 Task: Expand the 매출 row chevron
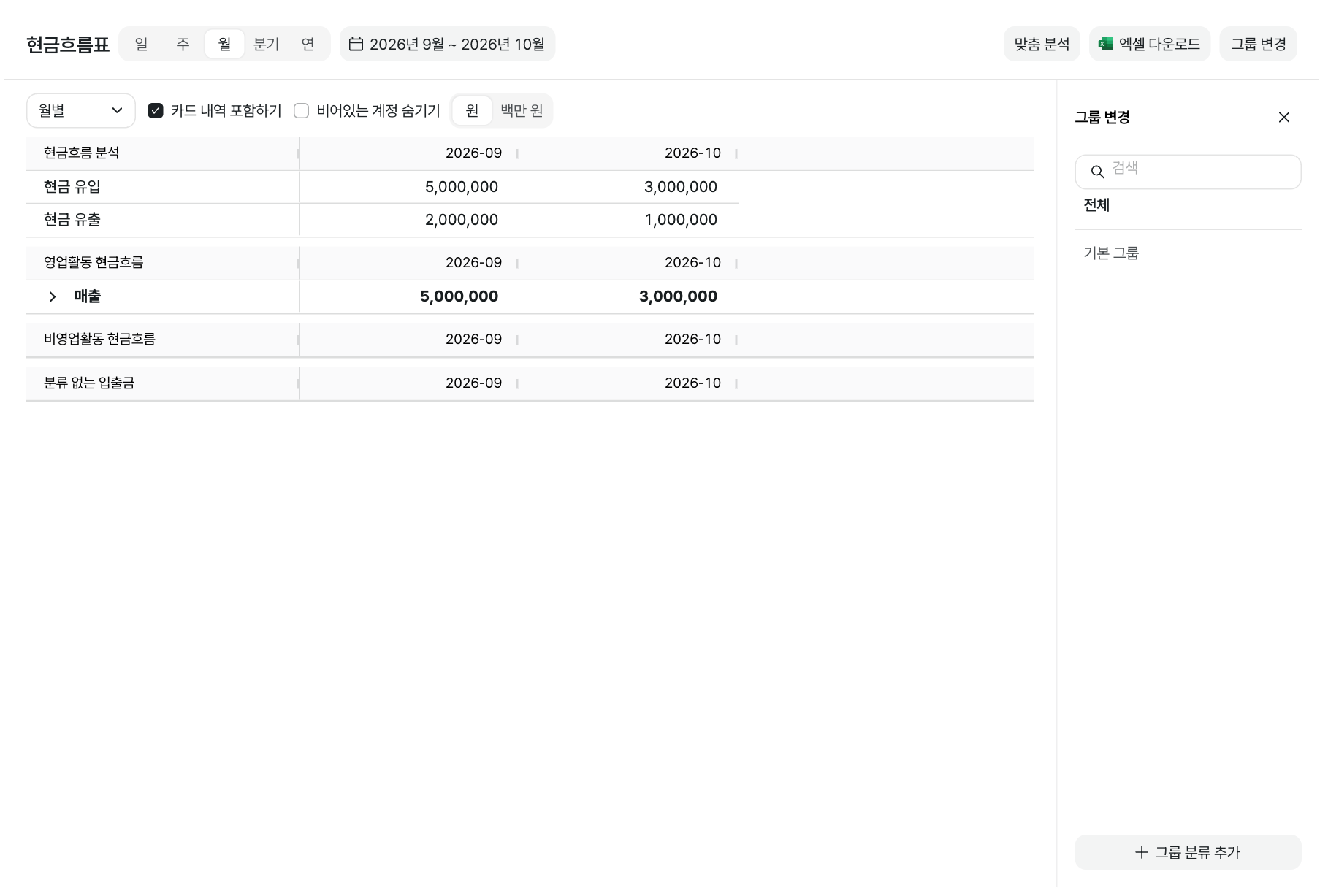[52, 296]
